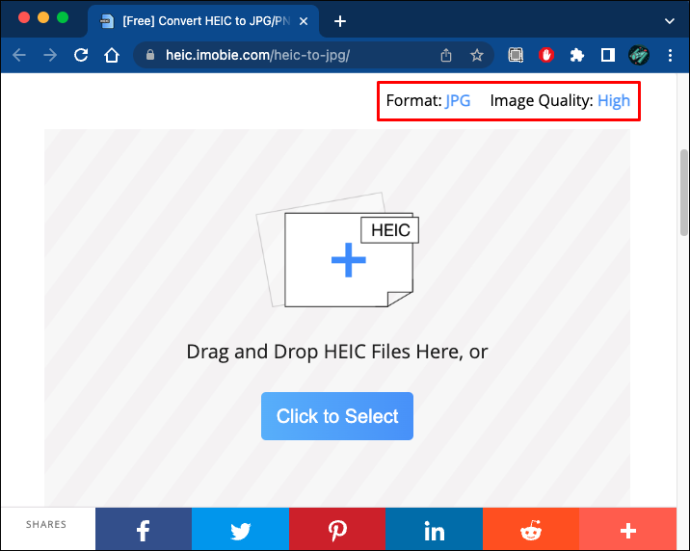Share this page via address bar icon

point(446,55)
